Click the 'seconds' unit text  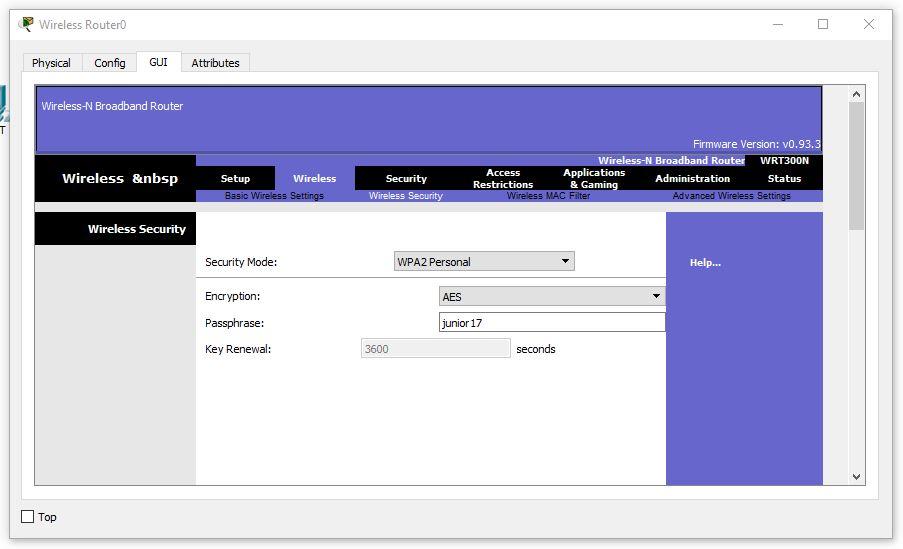536,349
